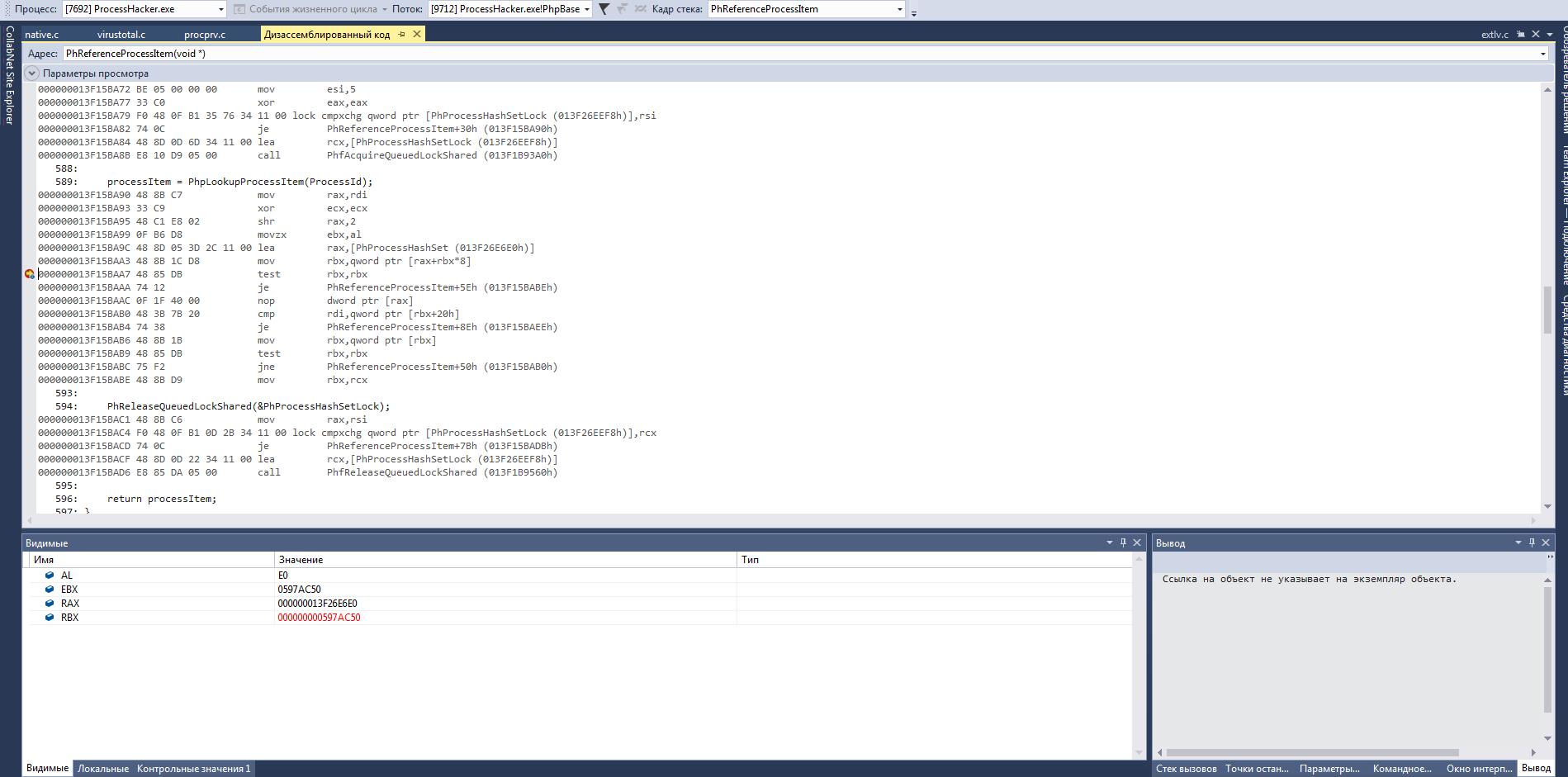The height and width of the screenshot is (777, 1568).
Task: Click the AL register variable icon
Action: pyautogui.click(x=50, y=576)
